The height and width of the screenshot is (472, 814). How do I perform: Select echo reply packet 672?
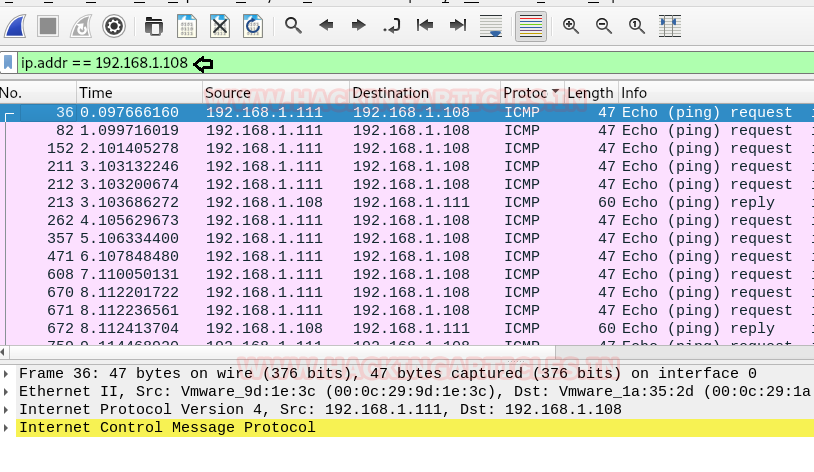point(407,328)
